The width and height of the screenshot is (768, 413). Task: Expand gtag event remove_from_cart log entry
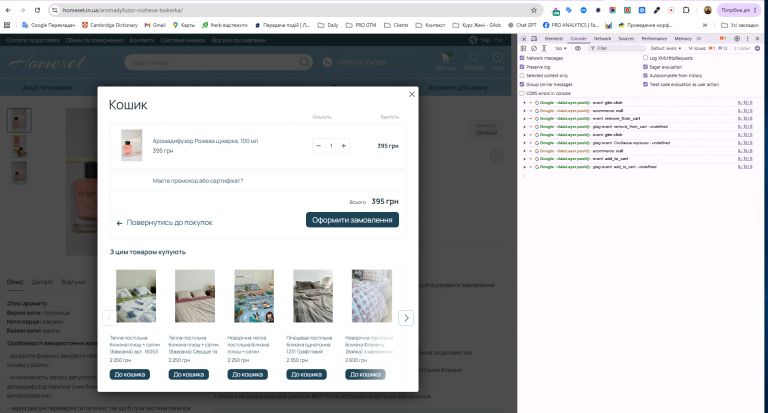click(525, 126)
